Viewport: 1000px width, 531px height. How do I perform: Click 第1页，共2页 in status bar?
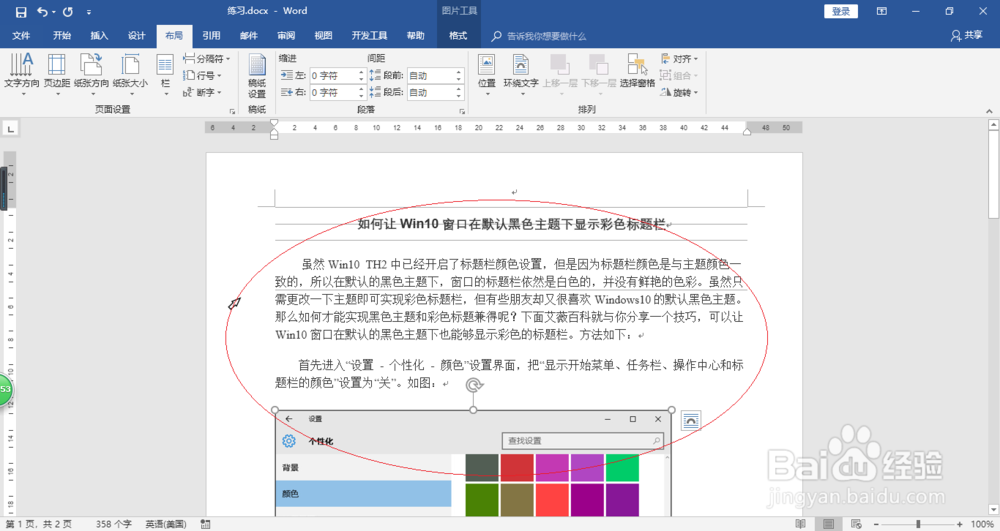[39, 524]
